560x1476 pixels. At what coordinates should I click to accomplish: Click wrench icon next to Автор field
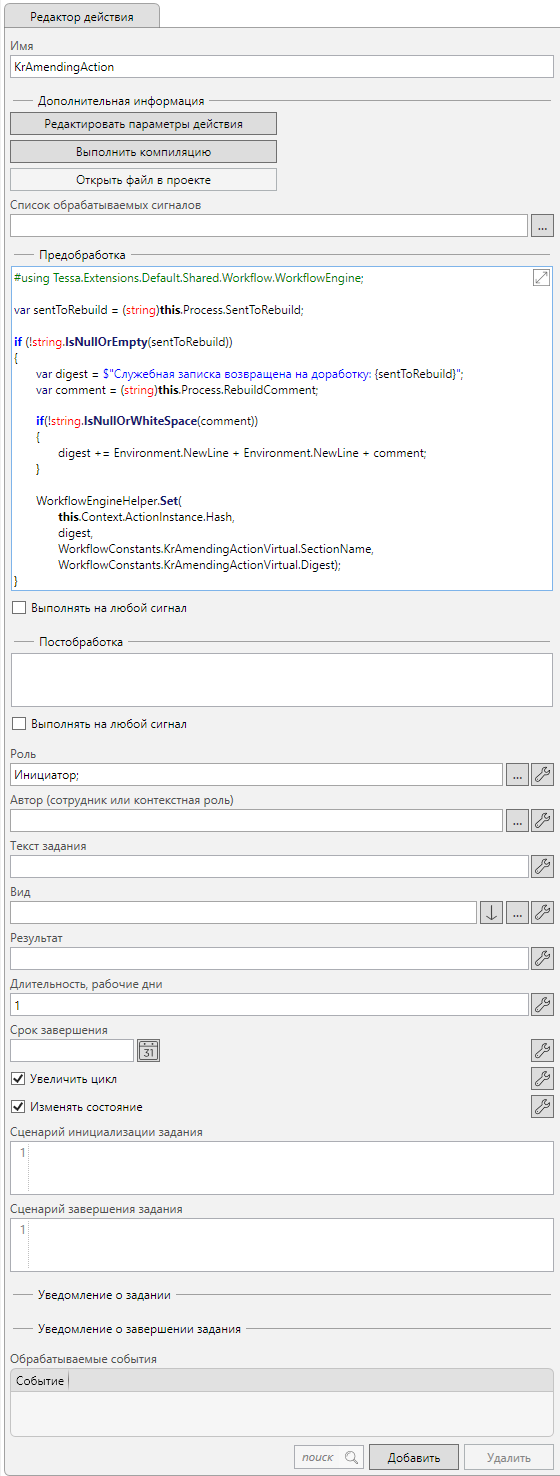542,820
